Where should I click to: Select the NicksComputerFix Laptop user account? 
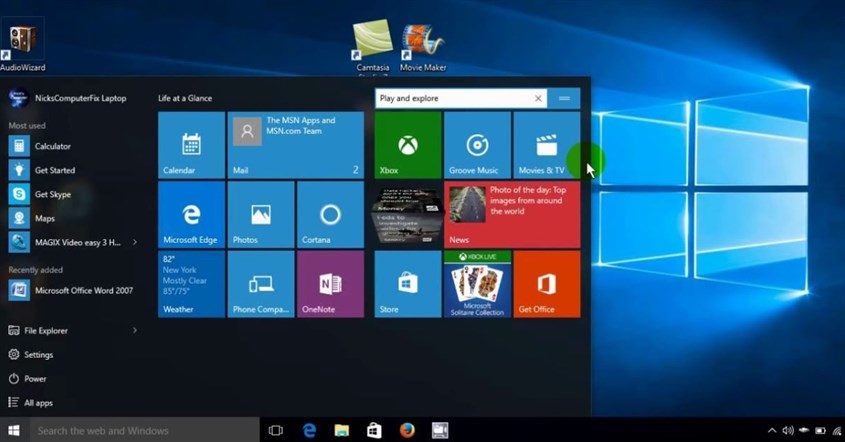pos(68,98)
